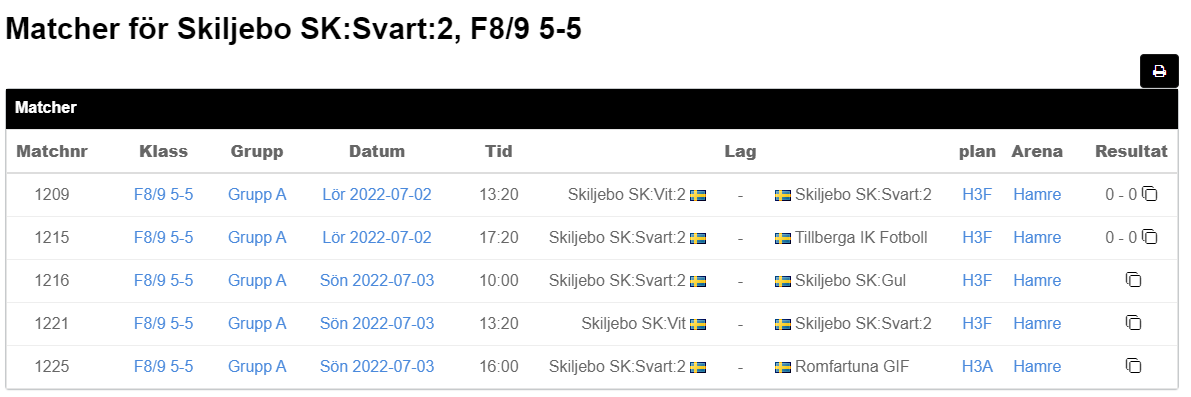
Task: Open Grupp A link in match 1215 row
Action: 257,238
